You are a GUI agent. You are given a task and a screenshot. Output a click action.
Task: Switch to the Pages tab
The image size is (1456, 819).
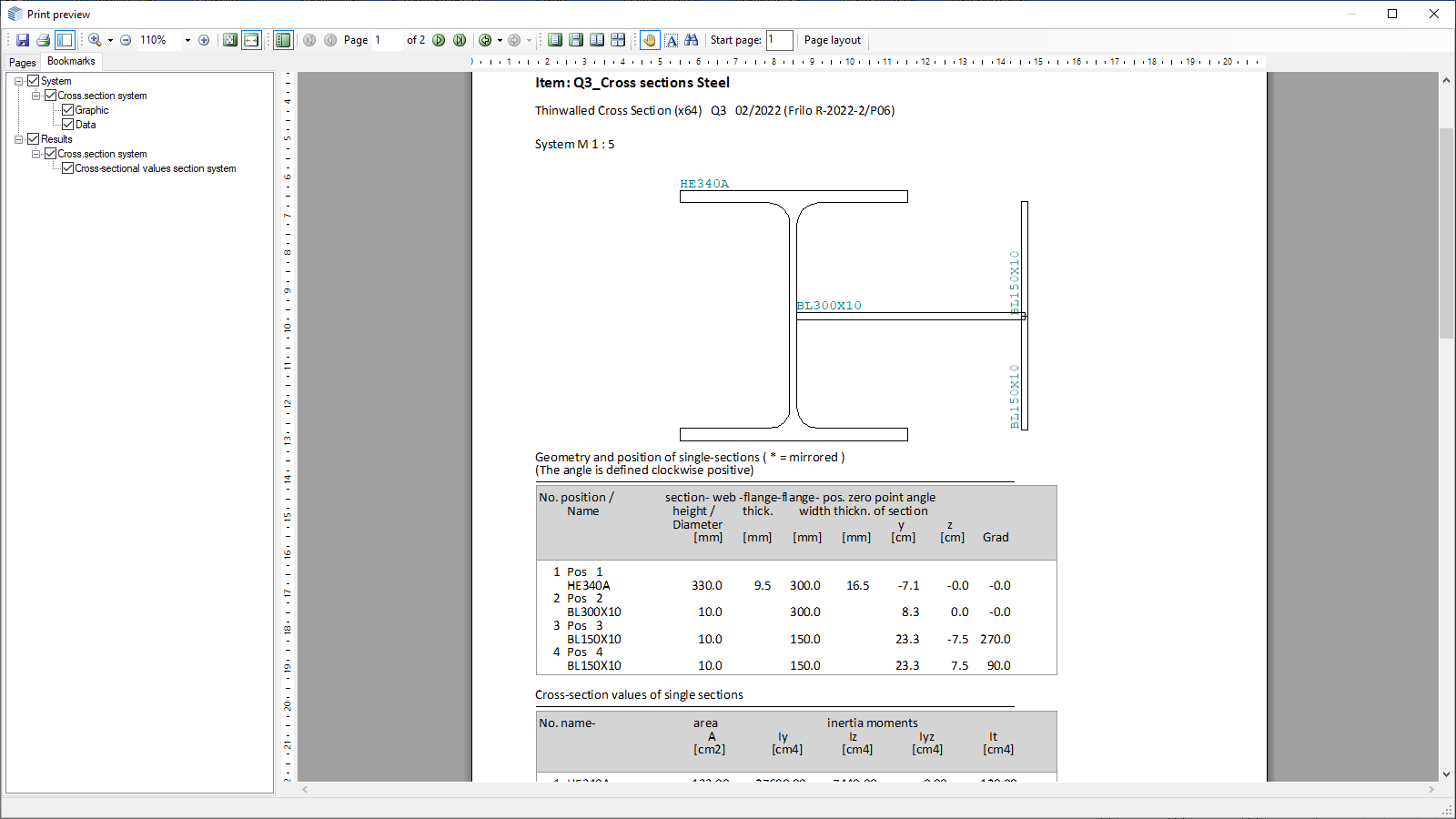[x=23, y=63]
